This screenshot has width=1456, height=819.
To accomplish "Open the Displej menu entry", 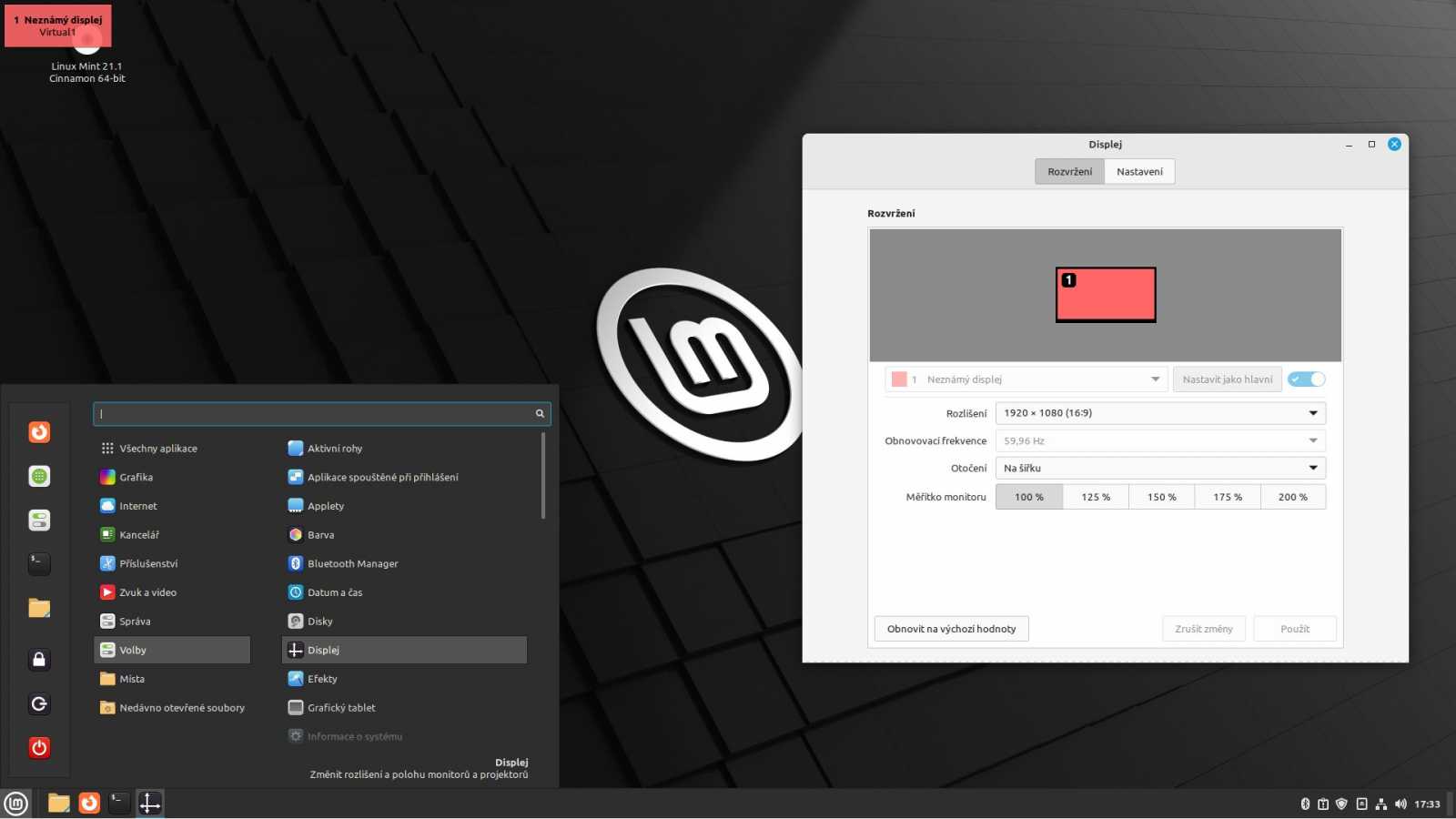I will click(x=405, y=650).
